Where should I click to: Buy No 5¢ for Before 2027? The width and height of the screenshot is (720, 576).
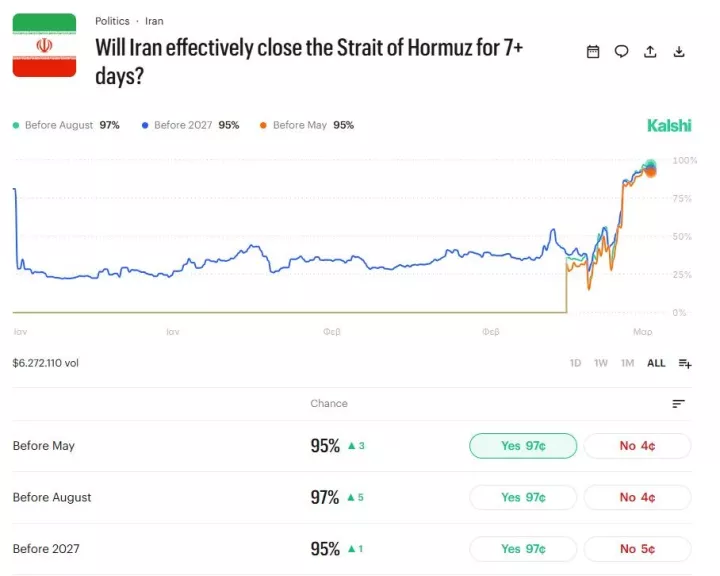tap(637, 549)
